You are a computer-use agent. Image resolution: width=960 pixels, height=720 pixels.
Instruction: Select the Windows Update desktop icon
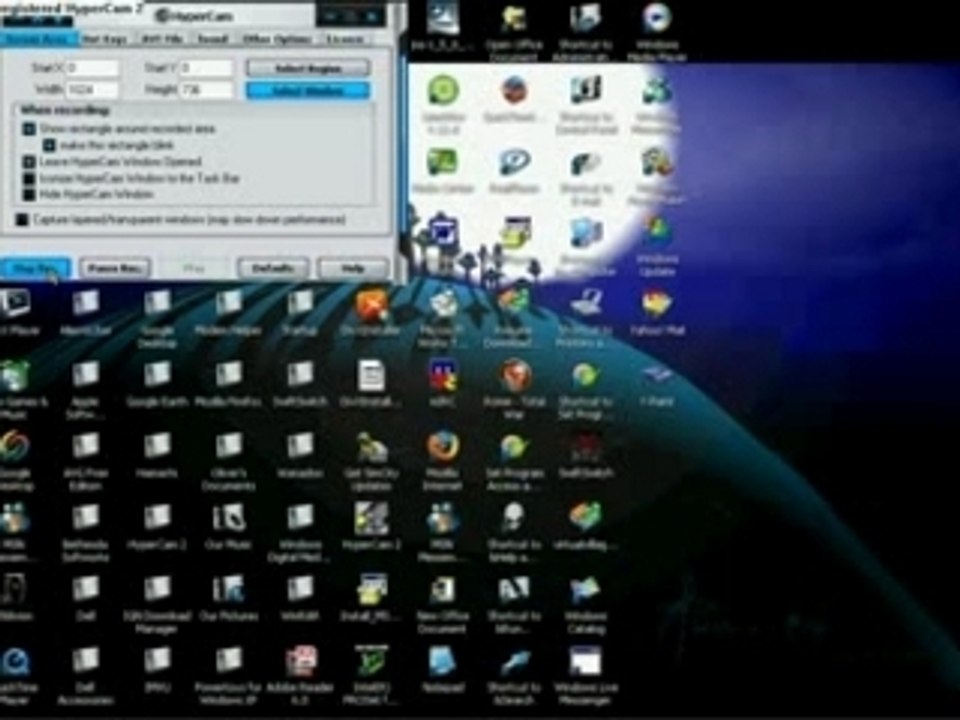656,245
